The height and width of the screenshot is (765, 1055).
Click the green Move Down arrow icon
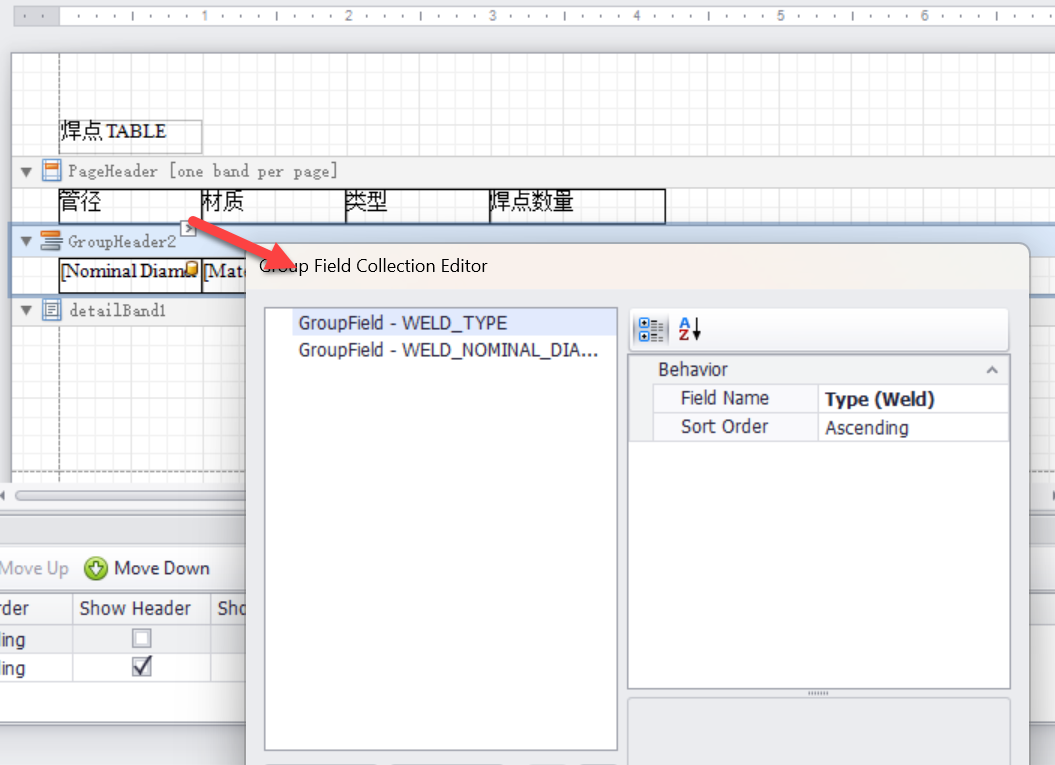(x=96, y=568)
